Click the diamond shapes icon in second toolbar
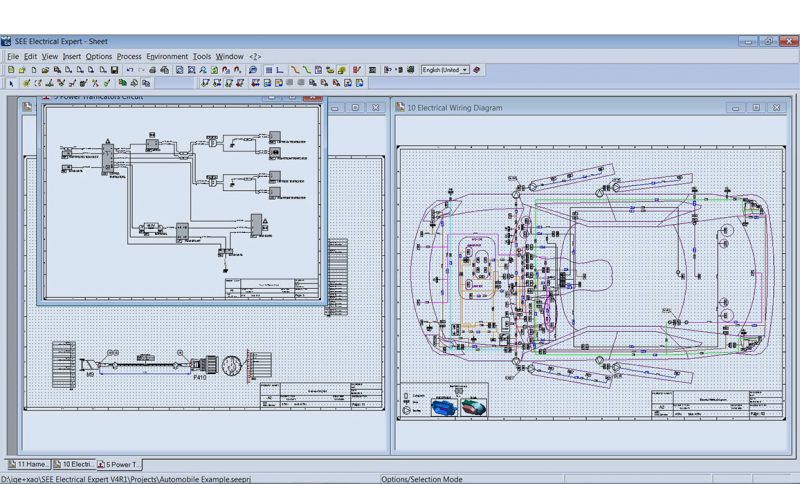This screenshot has height=484, width=800. point(134,83)
